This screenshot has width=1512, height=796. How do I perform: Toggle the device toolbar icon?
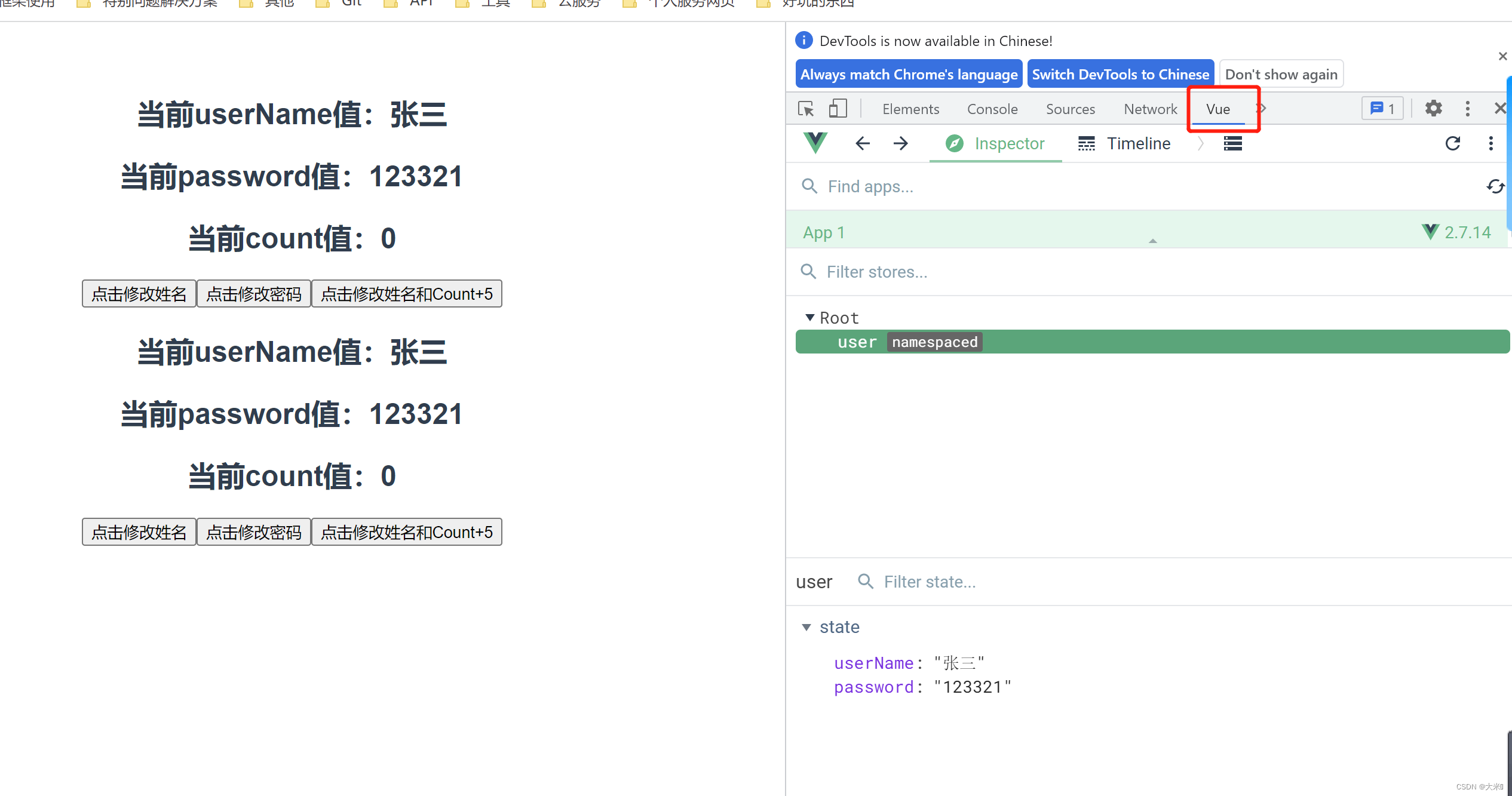(x=838, y=109)
